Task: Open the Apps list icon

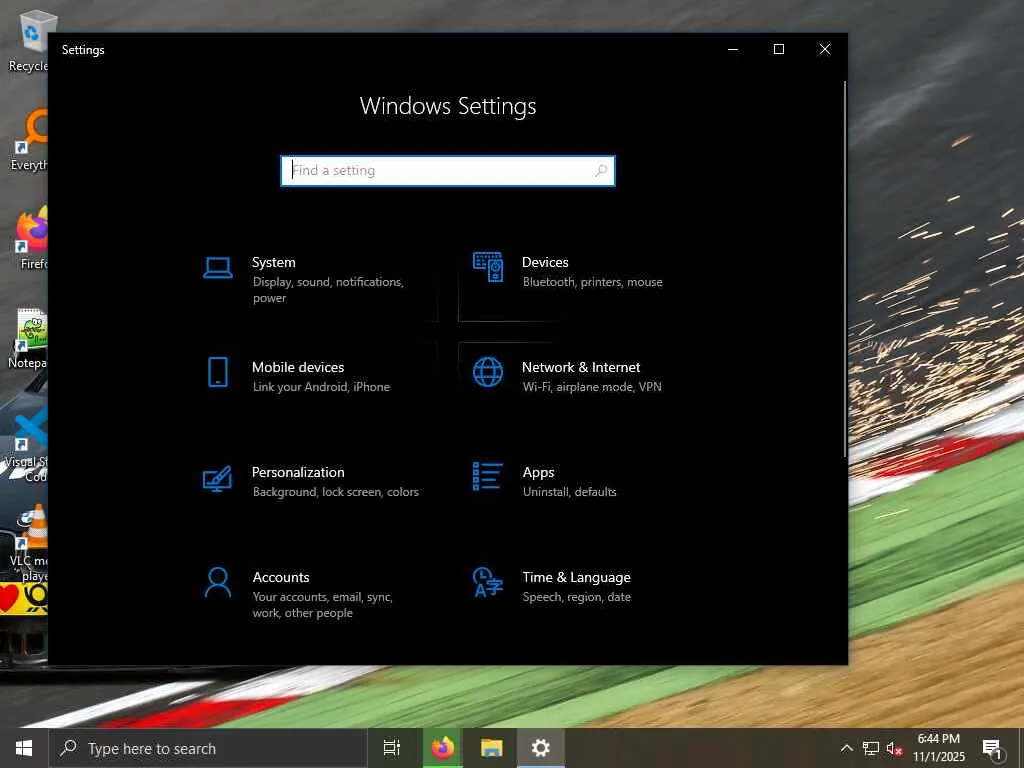Action: (488, 476)
